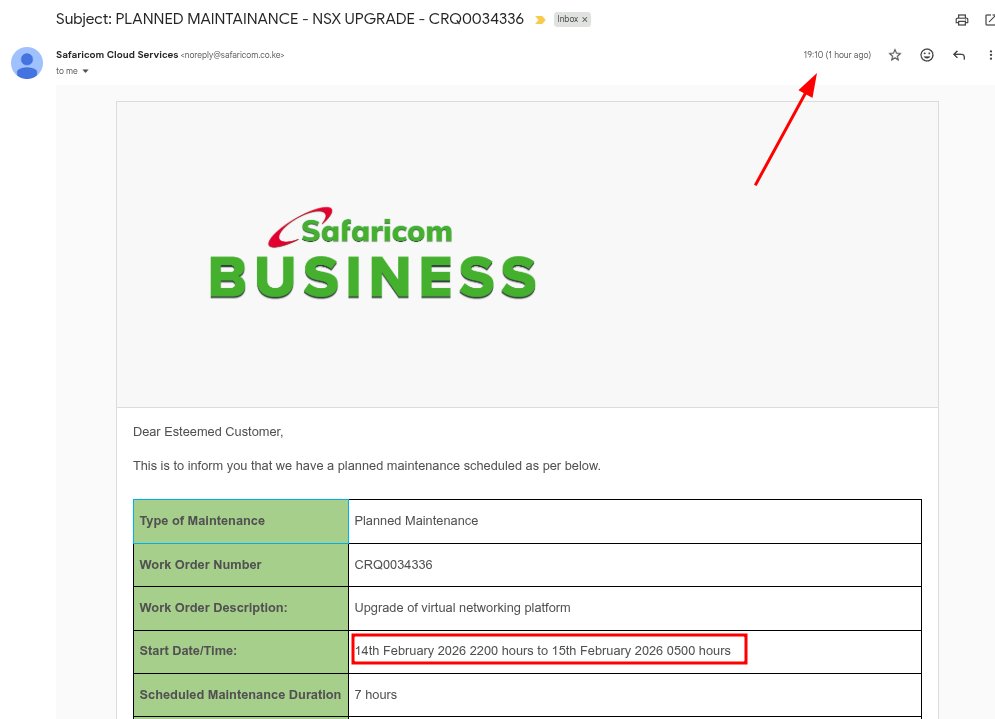The image size is (995, 719).
Task: Click the 'Work Order Number' label cell
Action: 241,565
